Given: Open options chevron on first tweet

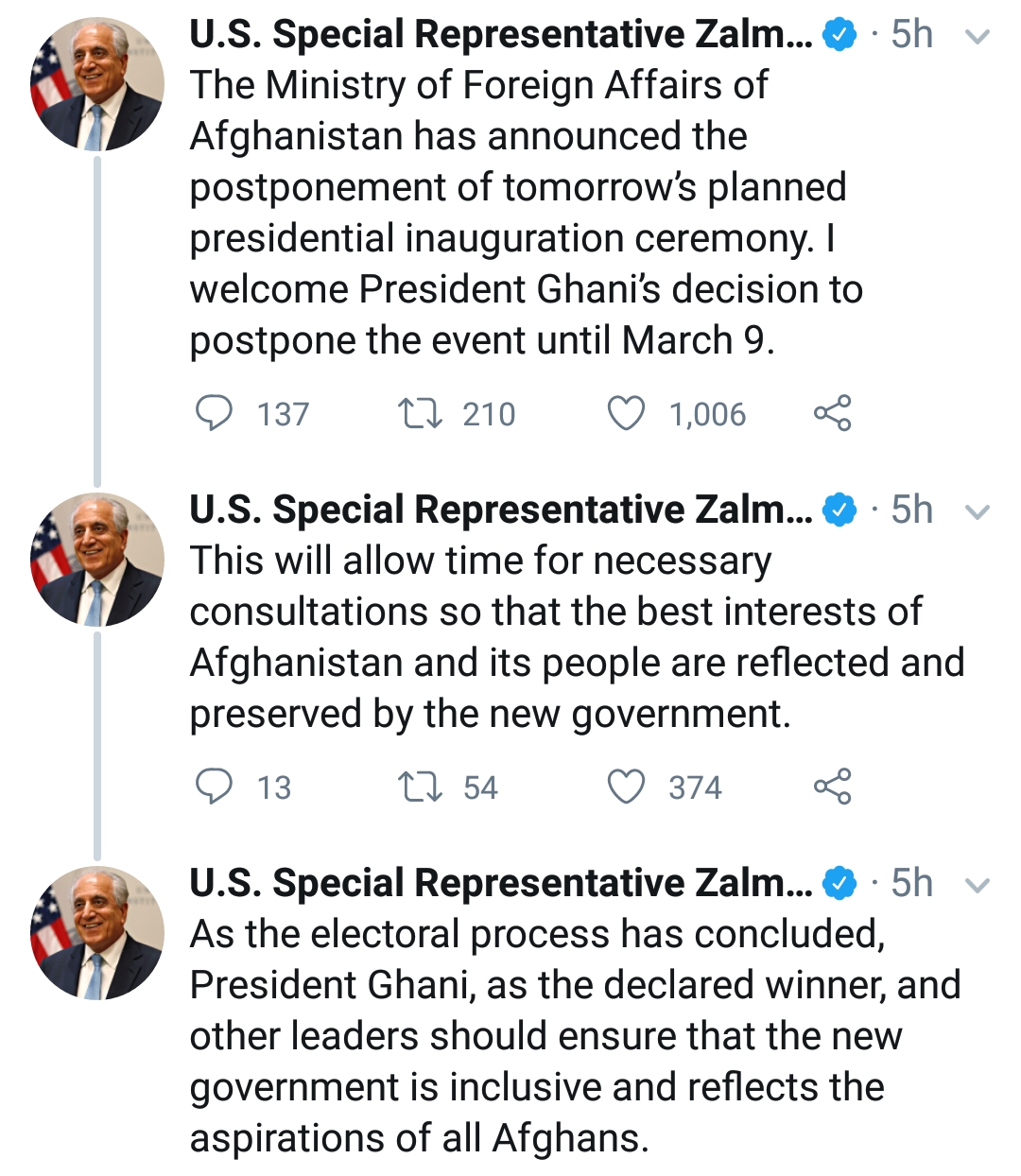Looking at the screenshot, I should click(977, 37).
